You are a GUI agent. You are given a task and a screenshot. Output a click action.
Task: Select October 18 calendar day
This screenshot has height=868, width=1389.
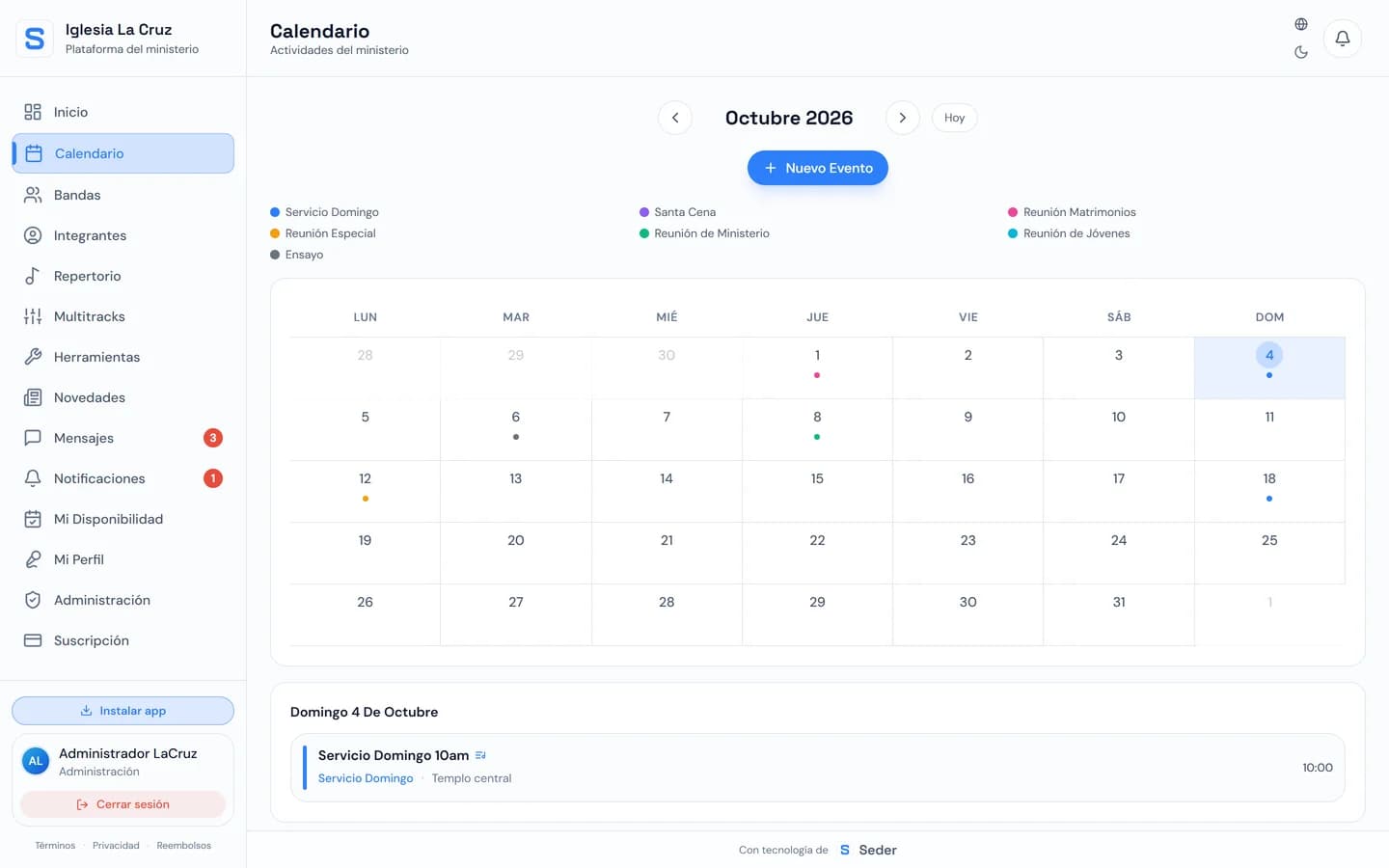click(x=1269, y=491)
